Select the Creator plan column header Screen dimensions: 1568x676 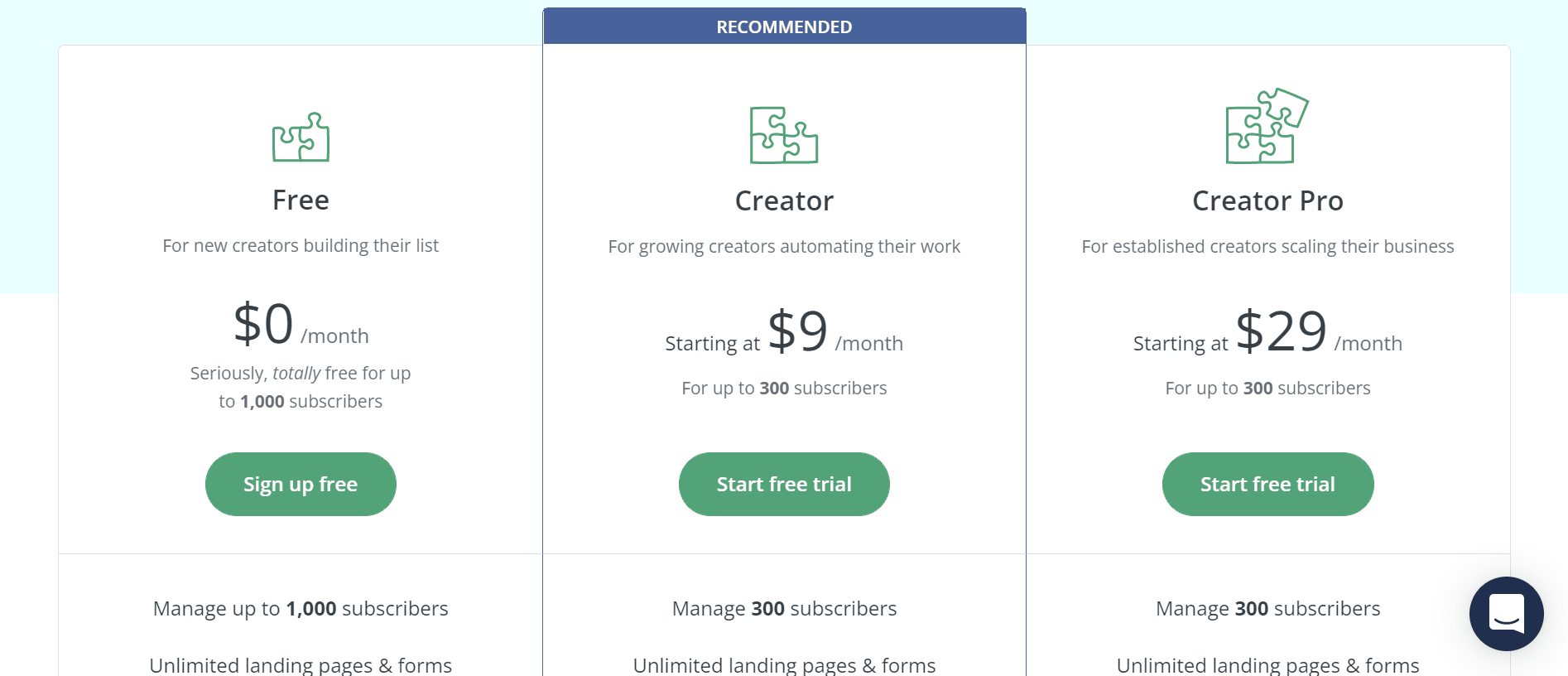(x=784, y=200)
